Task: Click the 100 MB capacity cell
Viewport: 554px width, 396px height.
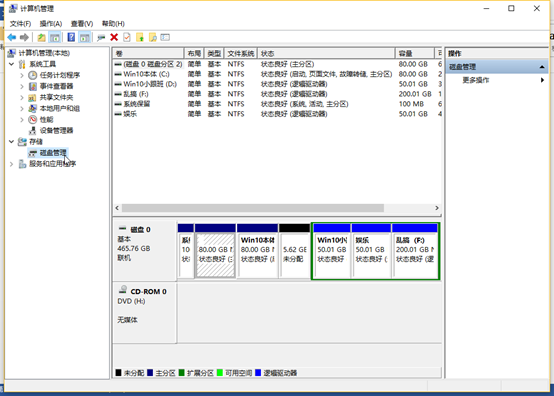Action: point(411,104)
